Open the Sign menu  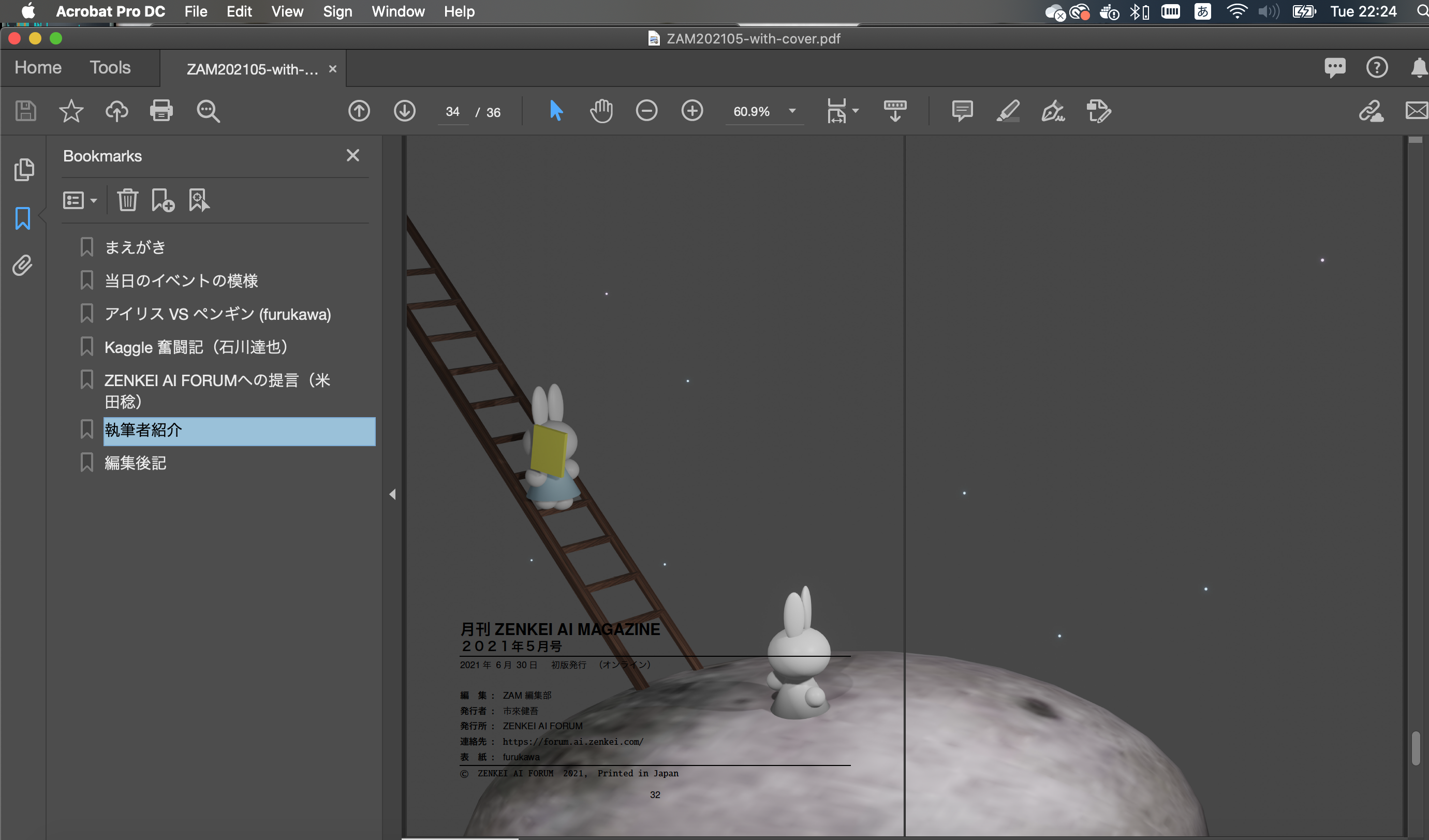coord(337,11)
